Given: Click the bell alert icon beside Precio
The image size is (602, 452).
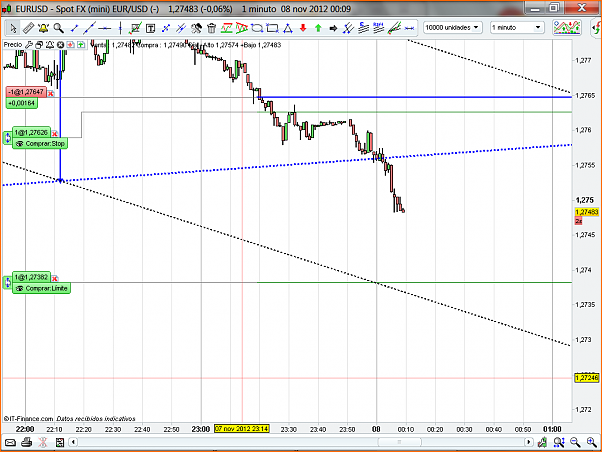Looking at the screenshot, I should 50,45.
